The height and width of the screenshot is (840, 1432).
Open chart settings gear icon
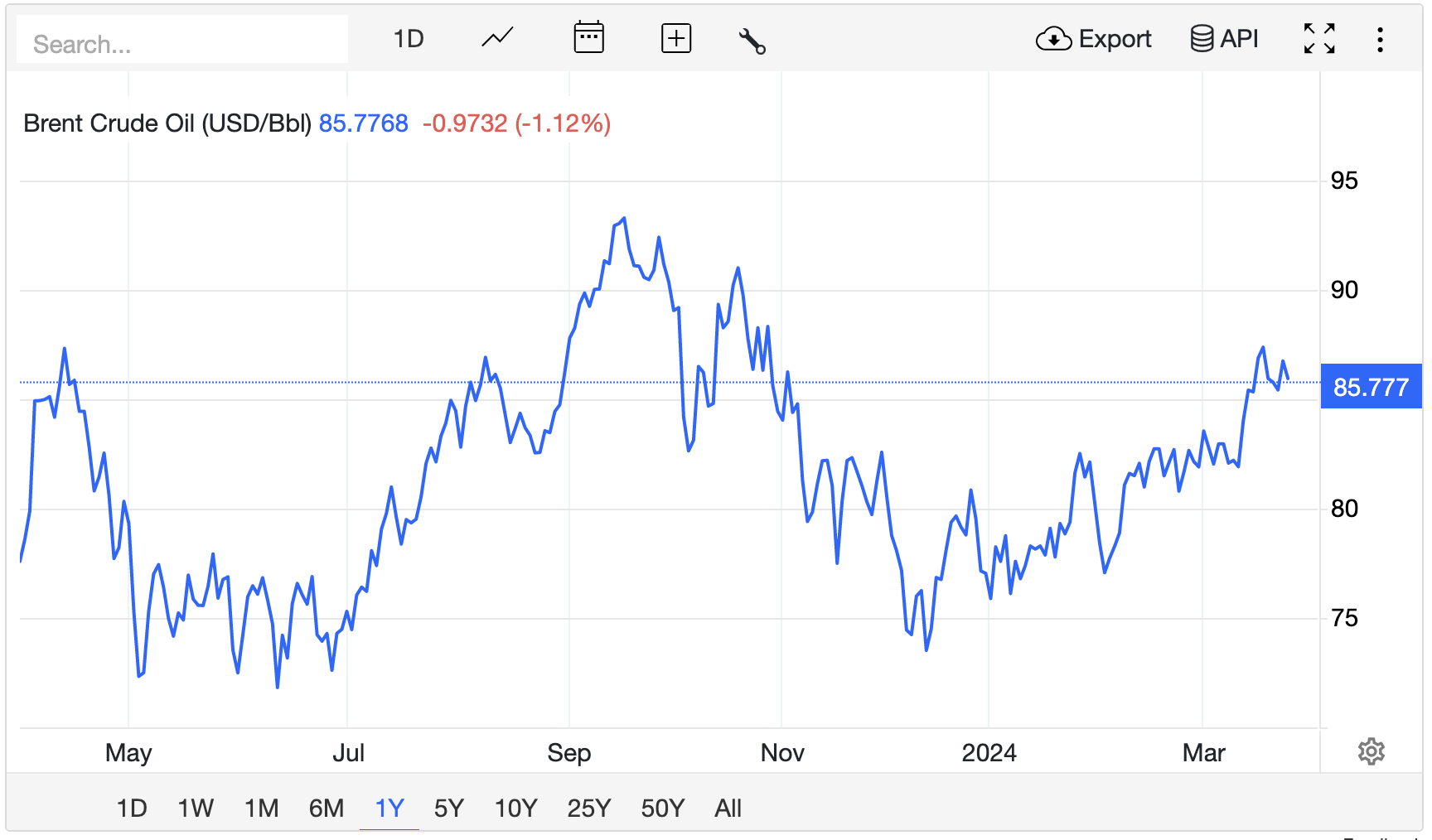point(1372,751)
